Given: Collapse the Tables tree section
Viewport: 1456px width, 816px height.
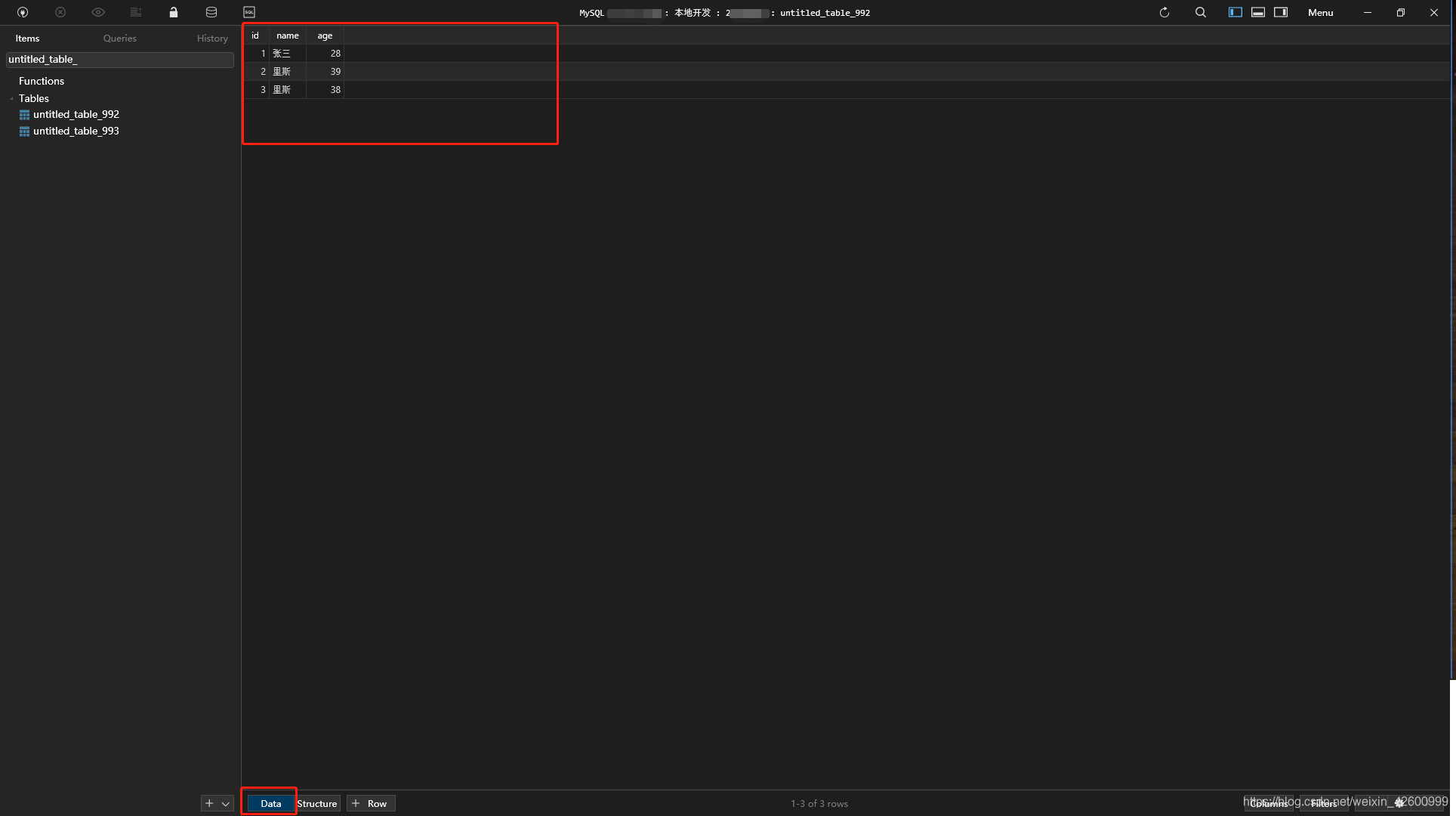Looking at the screenshot, I should pyautogui.click(x=12, y=99).
